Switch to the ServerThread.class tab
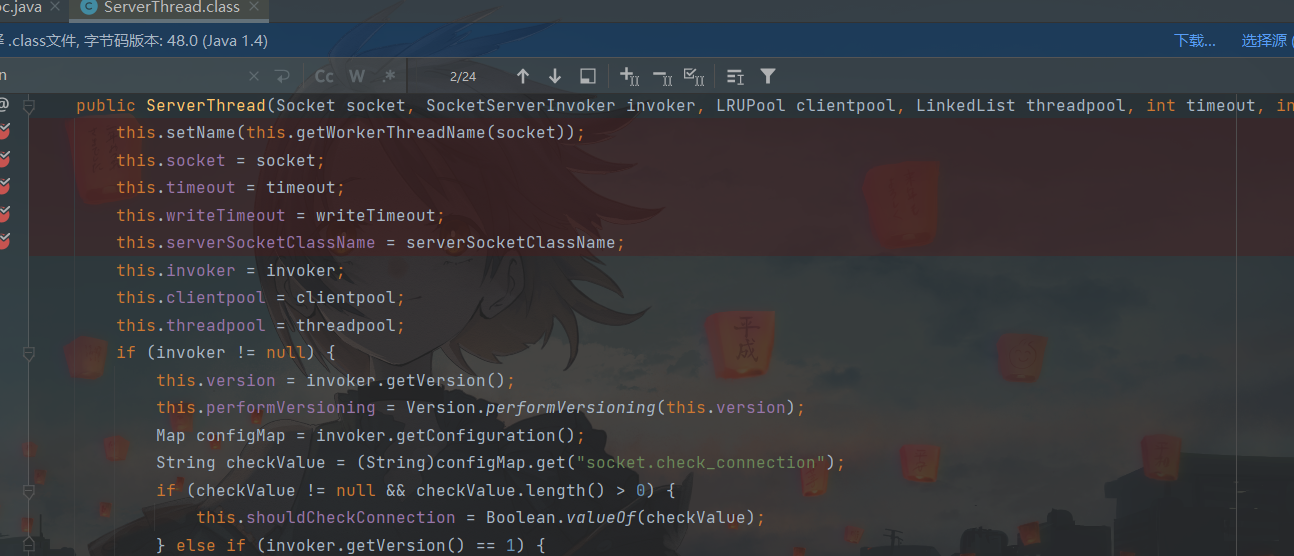 [171, 8]
